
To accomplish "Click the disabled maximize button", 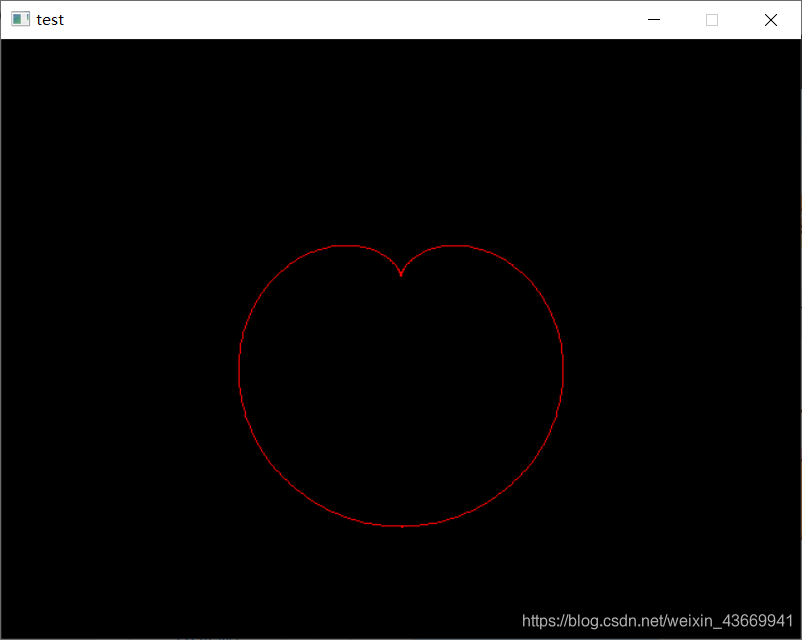I will click(x=712, y=20).
